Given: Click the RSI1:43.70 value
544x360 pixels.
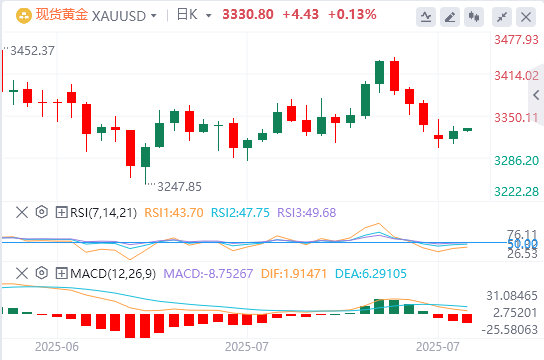Looking at the screenshot, I should click(174, 213).
